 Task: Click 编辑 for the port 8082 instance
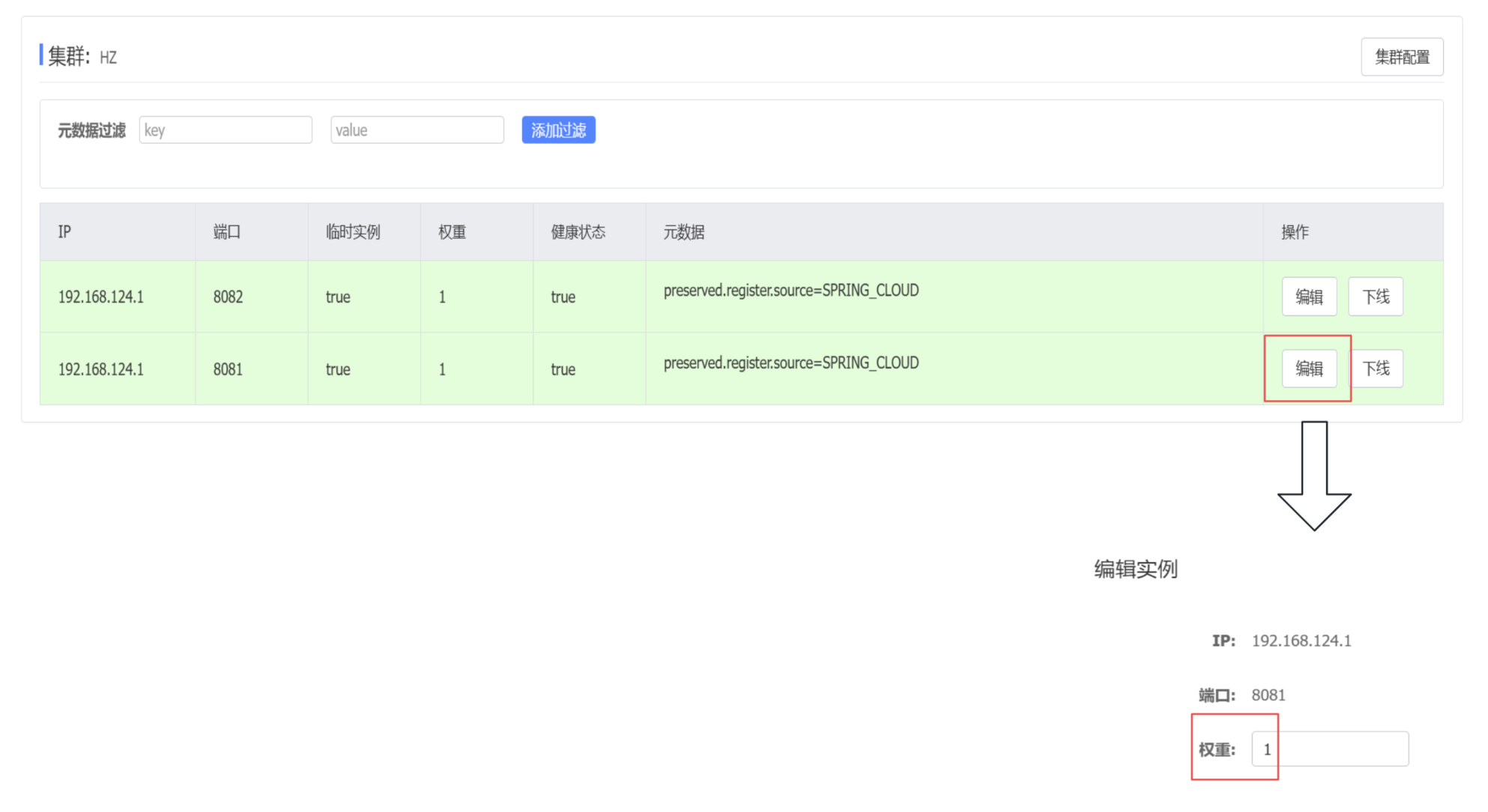pos(1308,297)
